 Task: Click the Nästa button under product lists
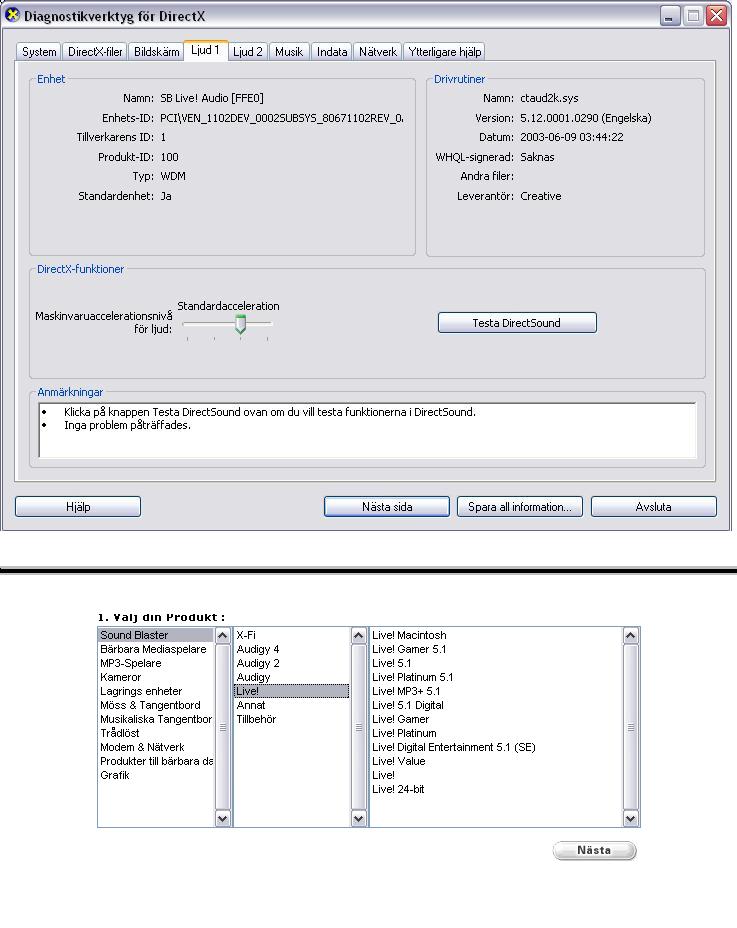[x=594, y=850]
